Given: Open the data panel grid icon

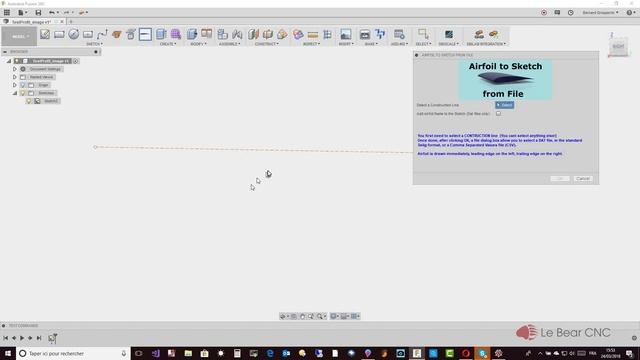Looking at the screenshot, I should tap(7, 13).
